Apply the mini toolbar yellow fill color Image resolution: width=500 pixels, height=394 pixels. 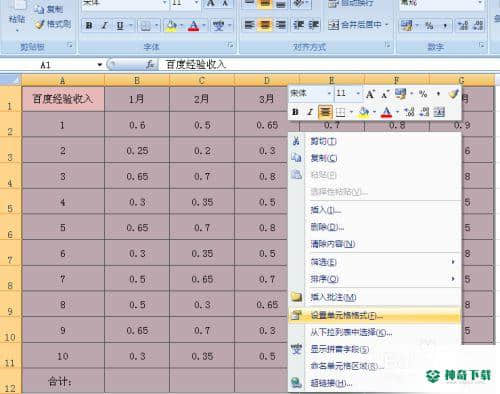[x=364, y=112]
